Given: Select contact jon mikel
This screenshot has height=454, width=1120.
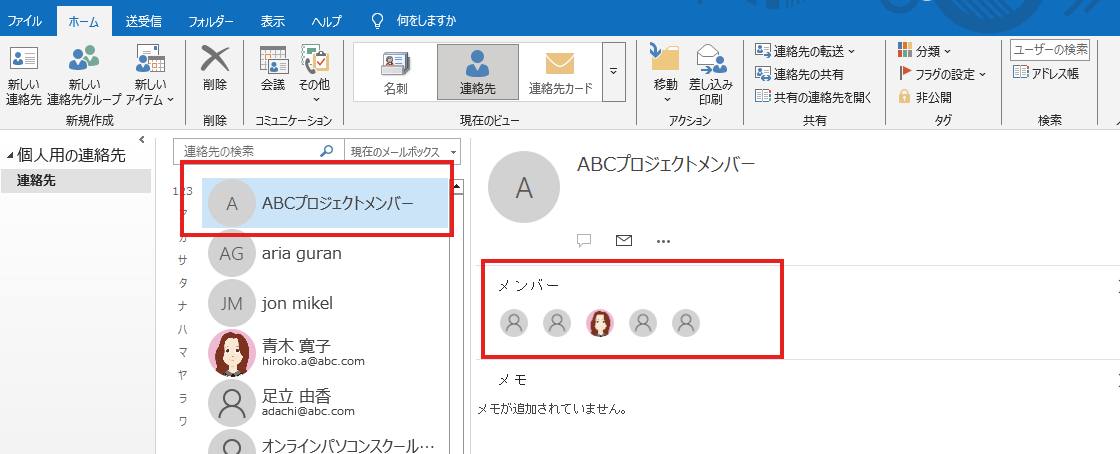Looking at the screenshot, I should pyautogui.click(x=325, y=303).
